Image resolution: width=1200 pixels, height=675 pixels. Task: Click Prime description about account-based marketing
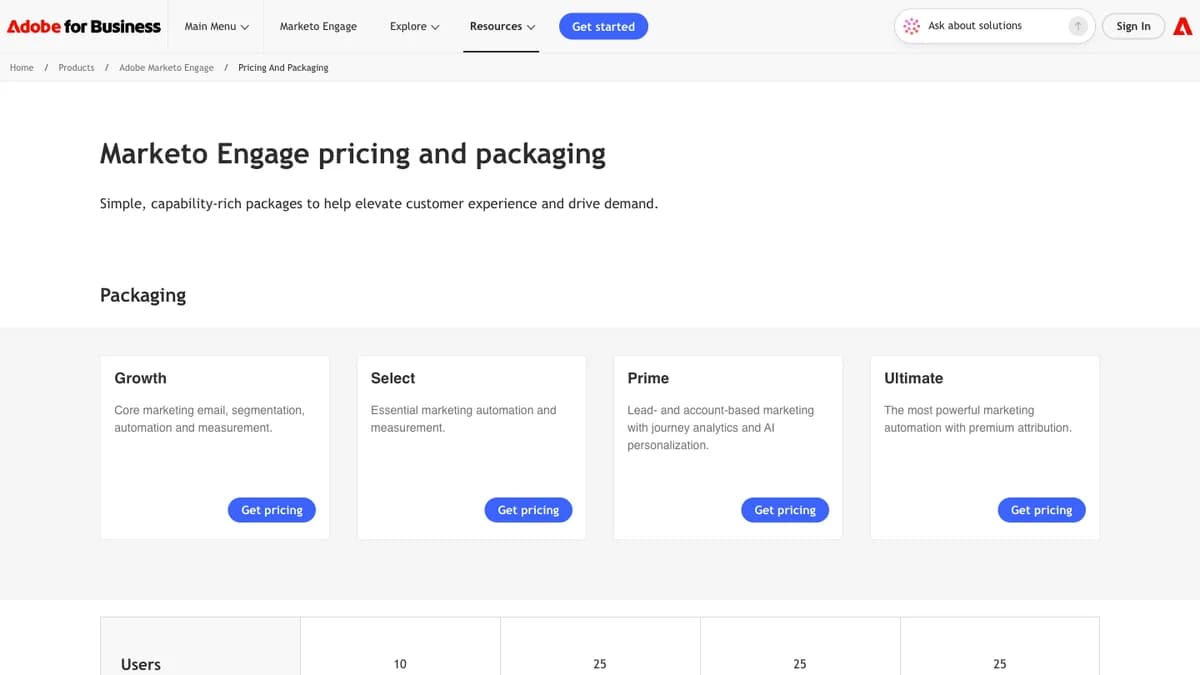721,428
